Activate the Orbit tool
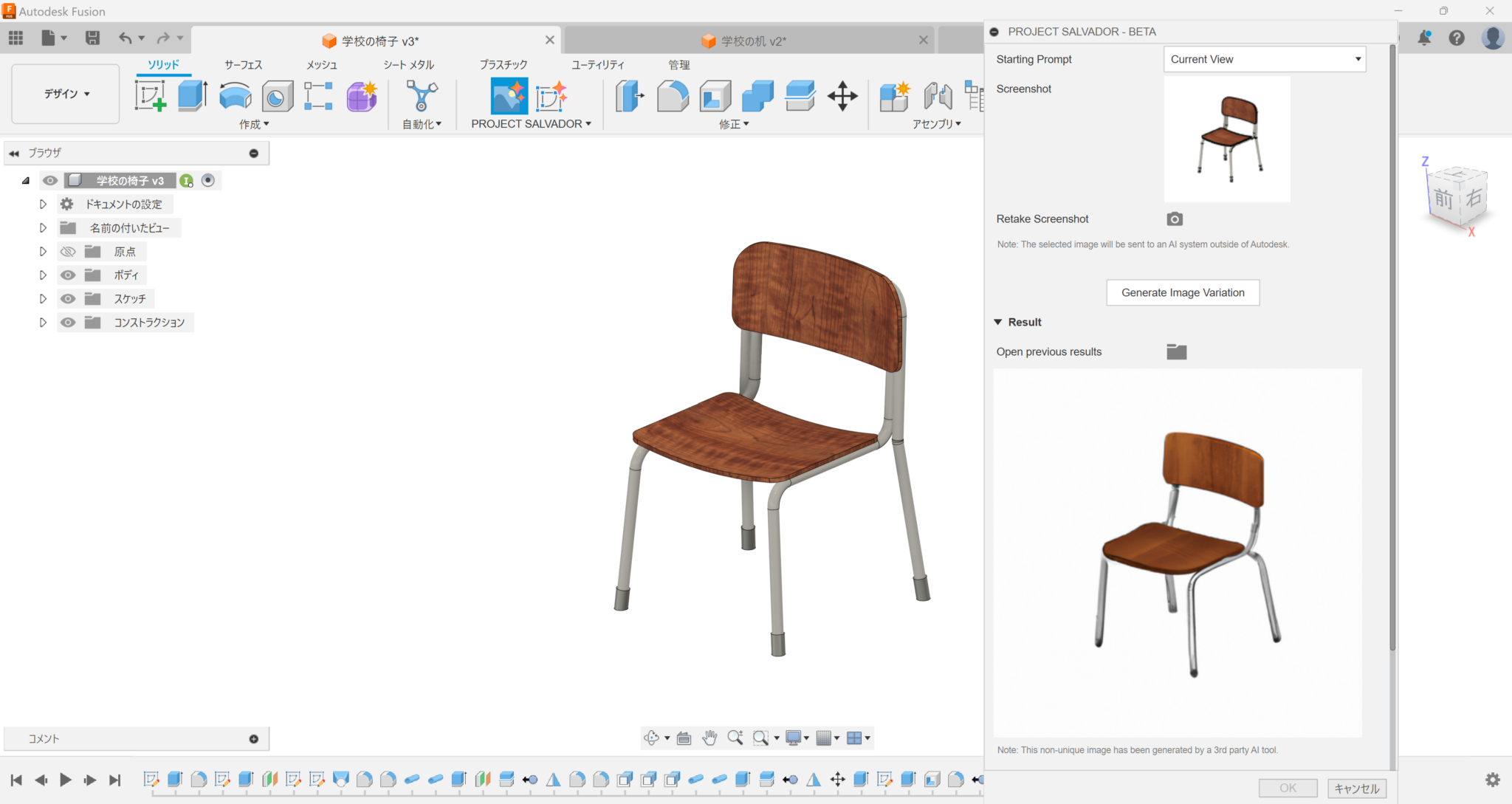The image size is (1512, 804). (x=653, y=738)
